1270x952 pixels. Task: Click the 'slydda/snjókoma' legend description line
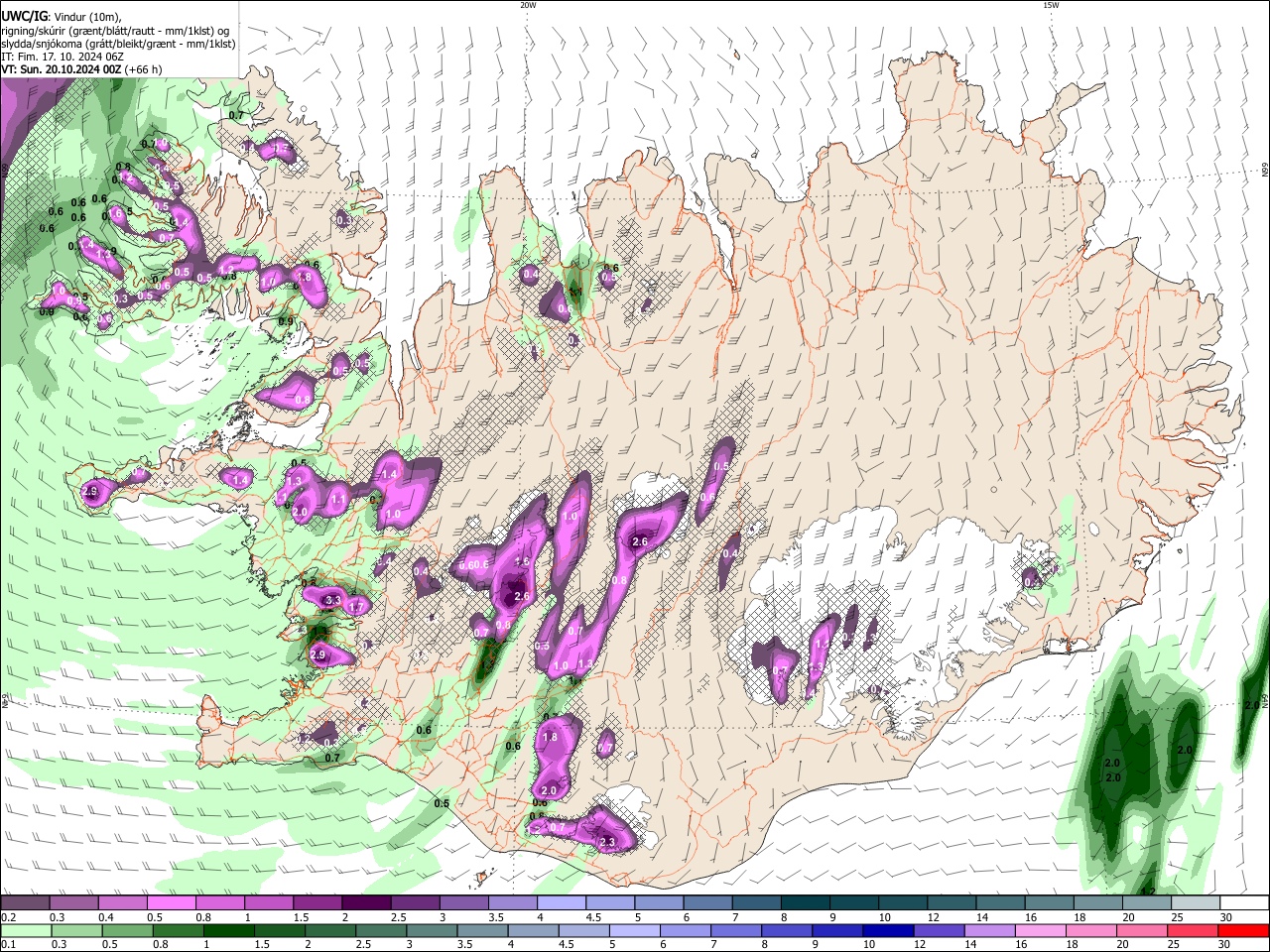(x=118, y=44)
